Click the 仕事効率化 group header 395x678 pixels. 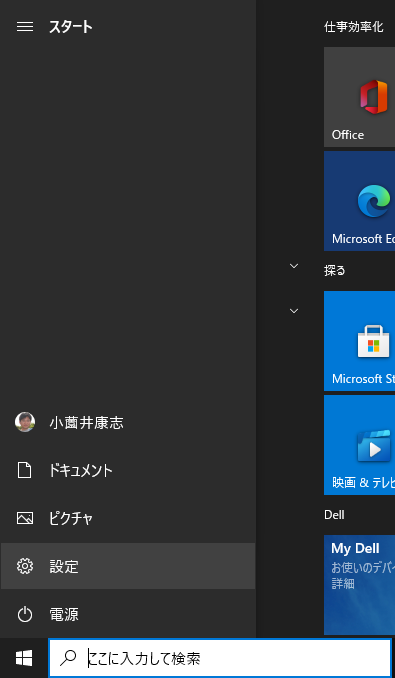pyautogui.click(x=354, y=27)
